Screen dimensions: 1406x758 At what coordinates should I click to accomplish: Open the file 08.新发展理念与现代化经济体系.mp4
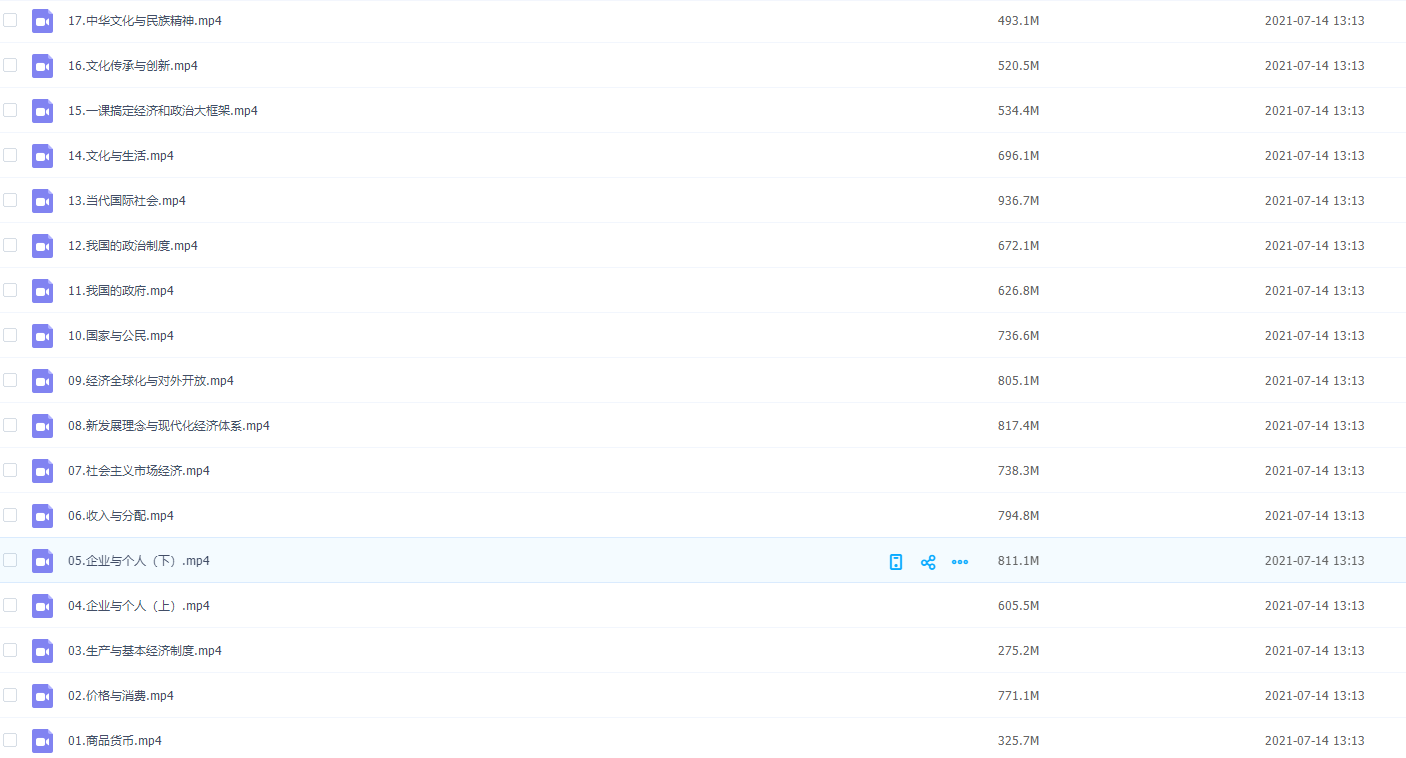coord(169,426)
